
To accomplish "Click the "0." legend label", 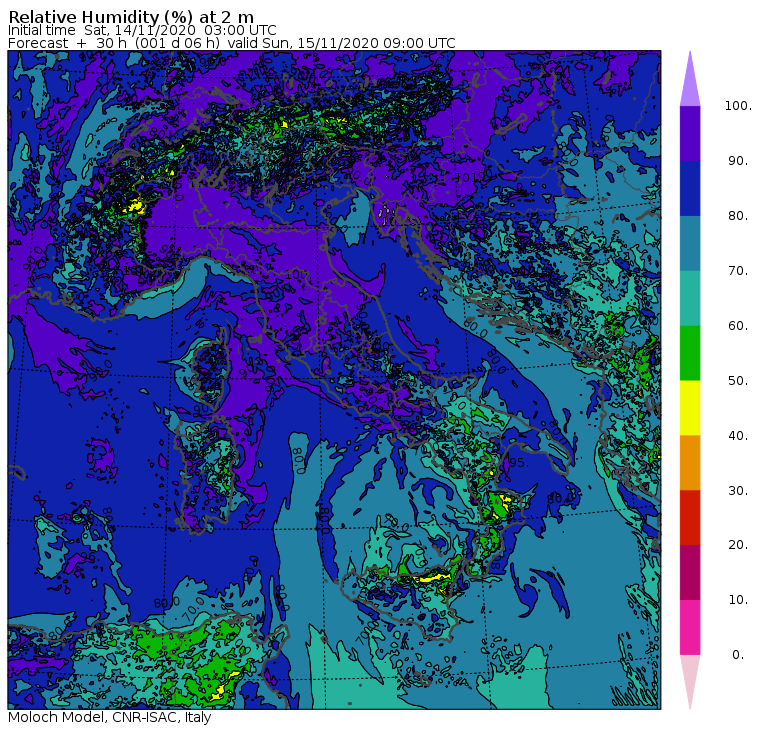I will click(x=738, y=655).
